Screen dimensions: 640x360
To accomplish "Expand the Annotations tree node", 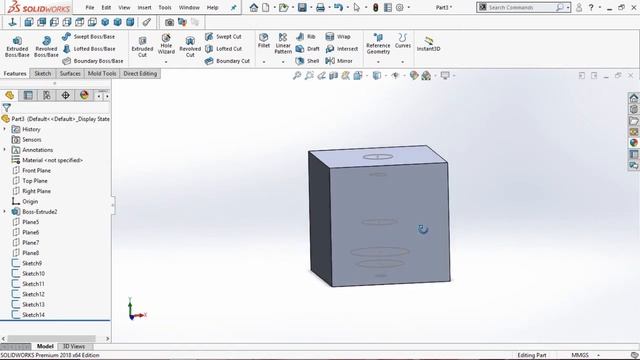I will tap(5, 150).
